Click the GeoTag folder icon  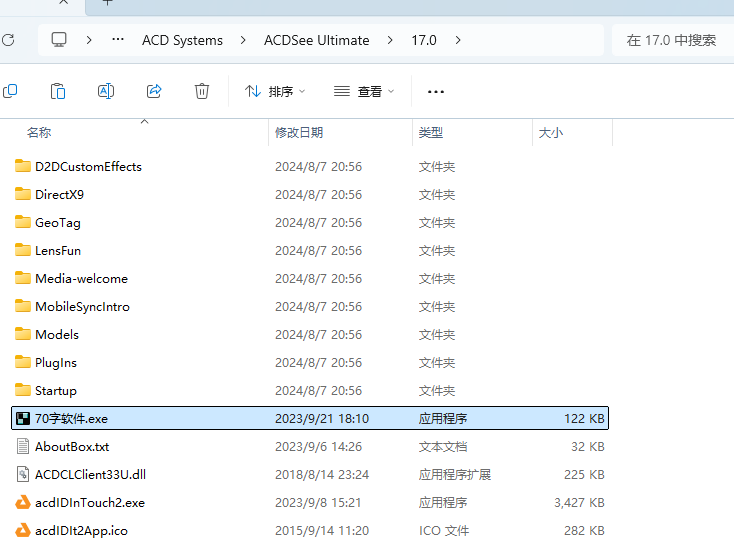22,222
